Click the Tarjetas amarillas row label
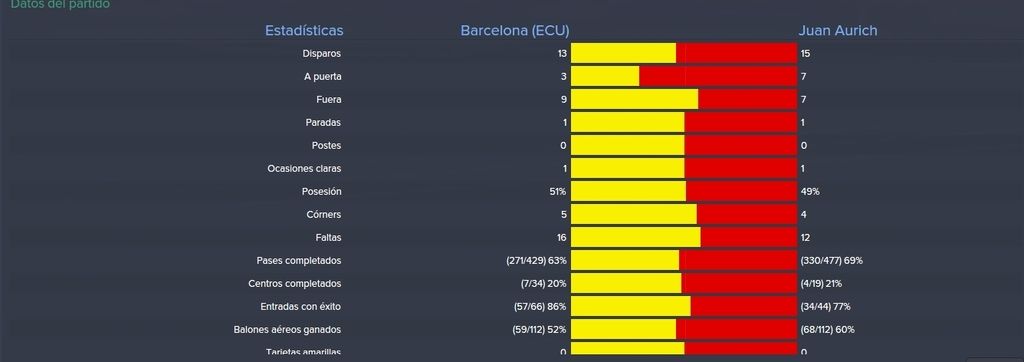Viewport: 1024px width, 362px height. (x=303, y=352)
